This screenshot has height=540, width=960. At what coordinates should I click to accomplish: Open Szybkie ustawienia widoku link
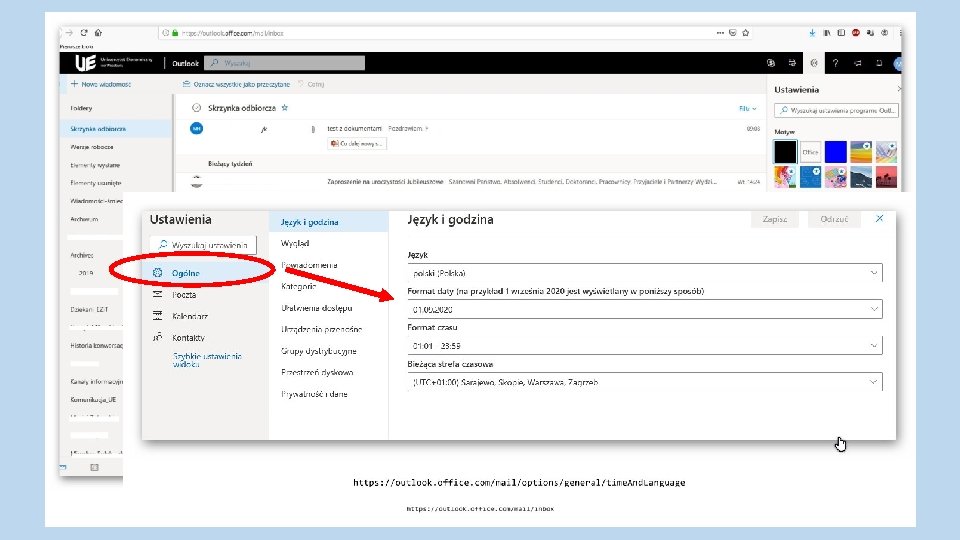click(207, 360)
